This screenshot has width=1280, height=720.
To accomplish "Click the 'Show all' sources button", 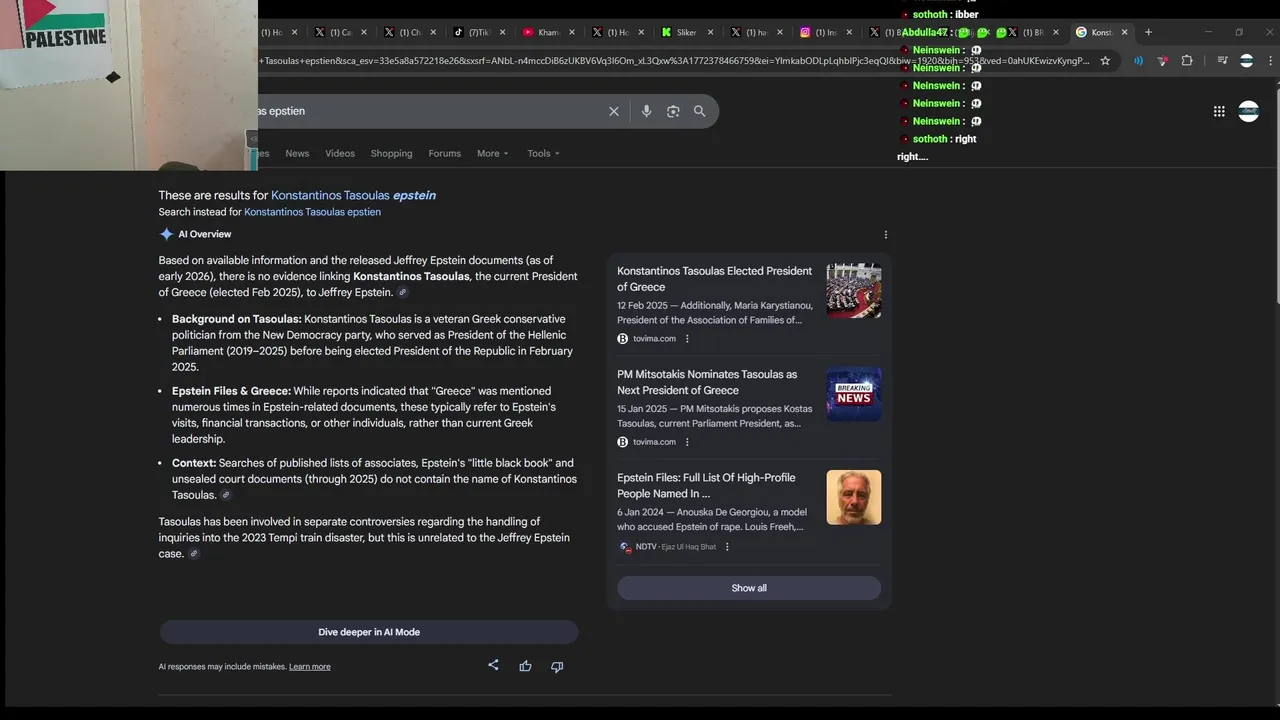I will click(x=749, y=588).
